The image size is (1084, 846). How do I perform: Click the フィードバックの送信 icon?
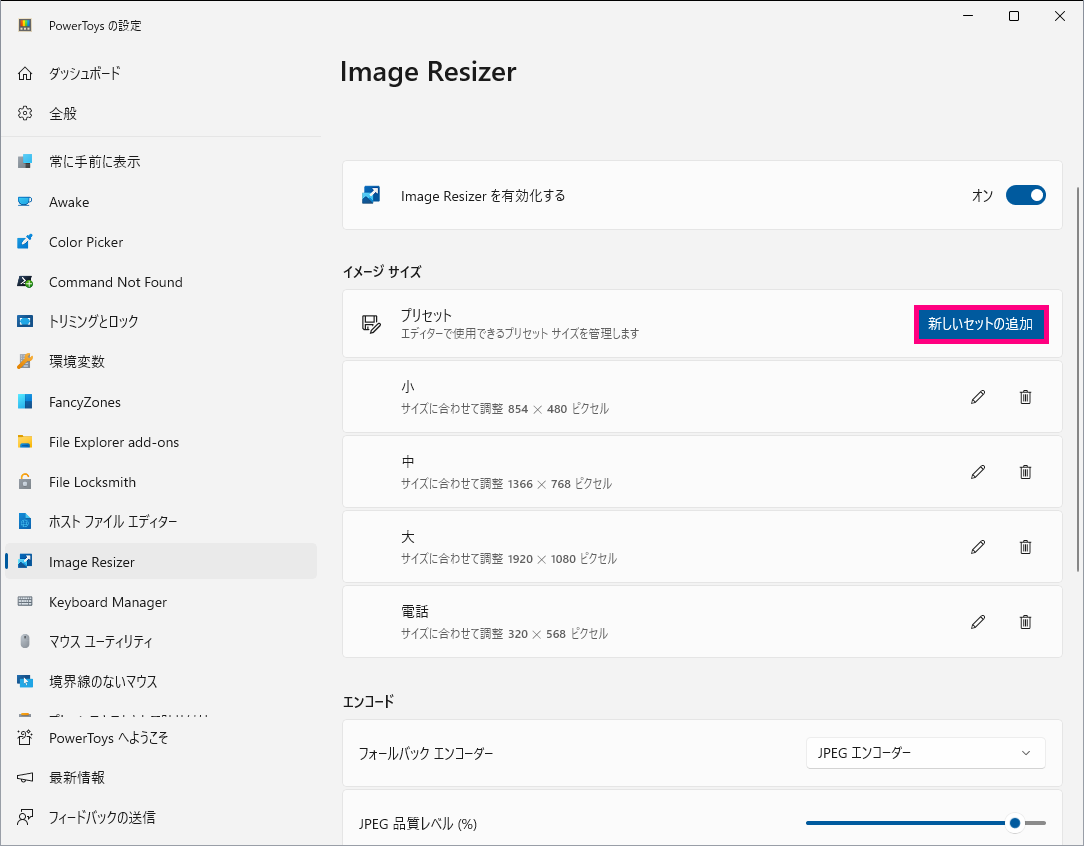(25, 818)
